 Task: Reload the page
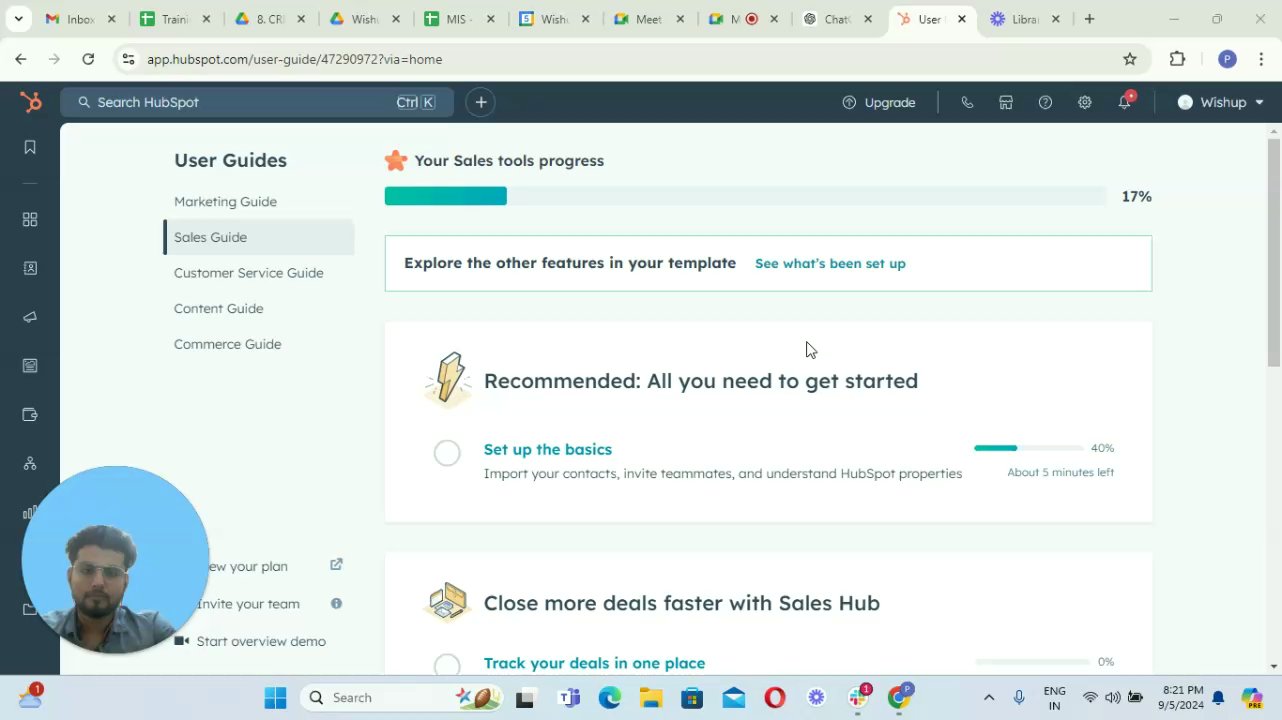click(x=88, y=59)
